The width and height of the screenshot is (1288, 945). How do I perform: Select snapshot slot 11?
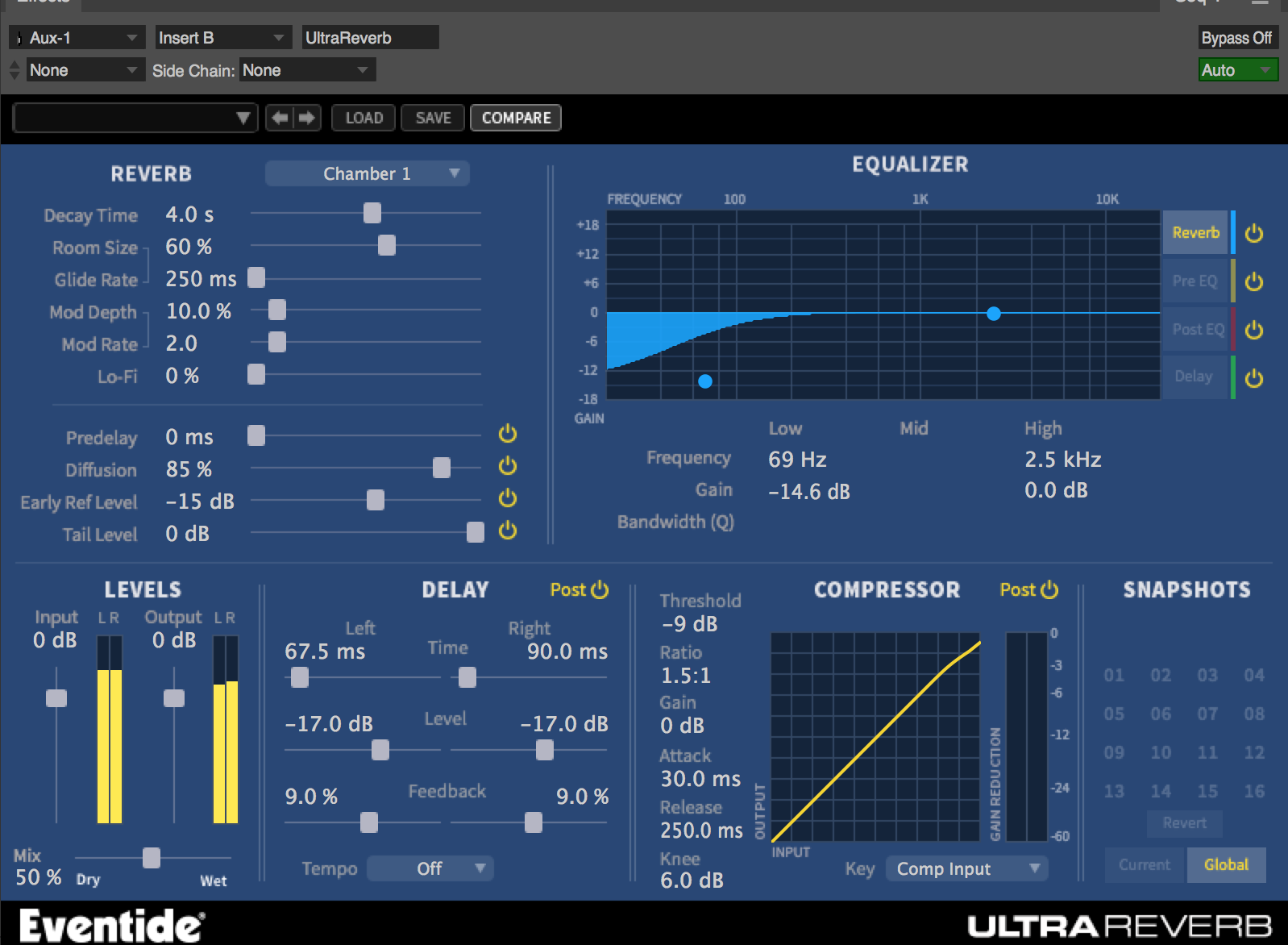coord(1207,752)
